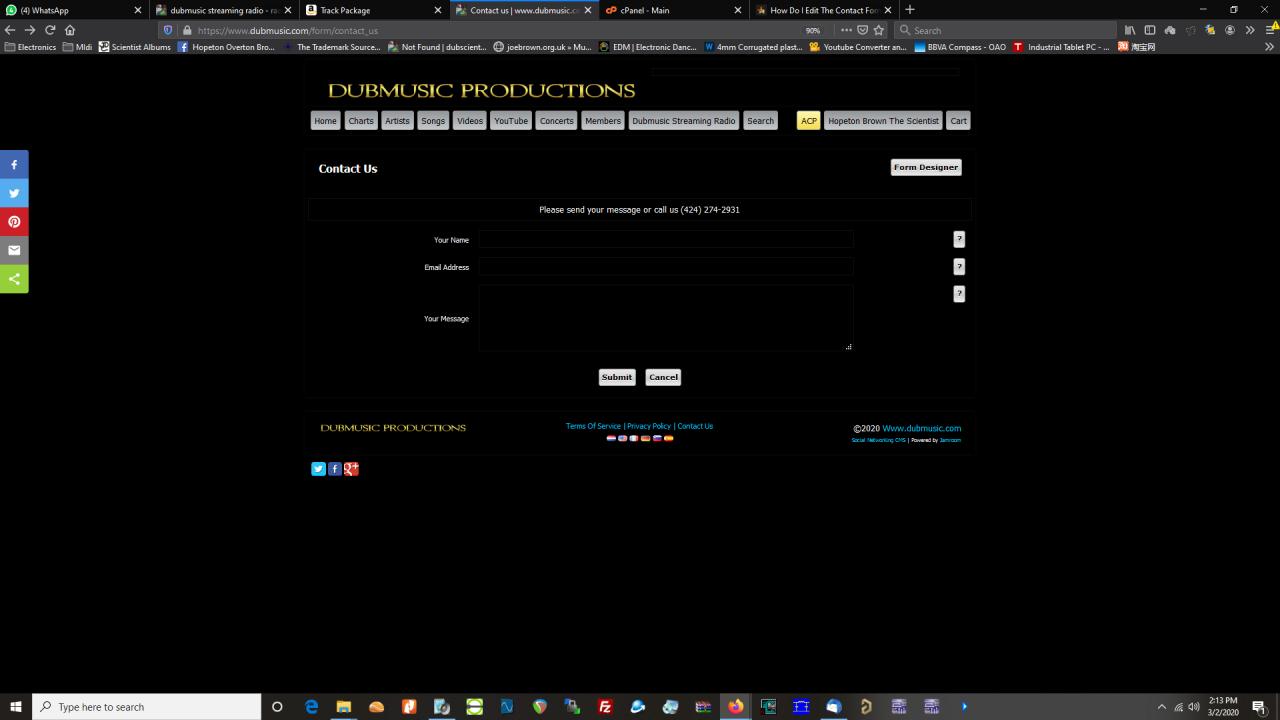Bookmark this page with star icon
Screen dimensions: 1280x720
click(879, 30)
